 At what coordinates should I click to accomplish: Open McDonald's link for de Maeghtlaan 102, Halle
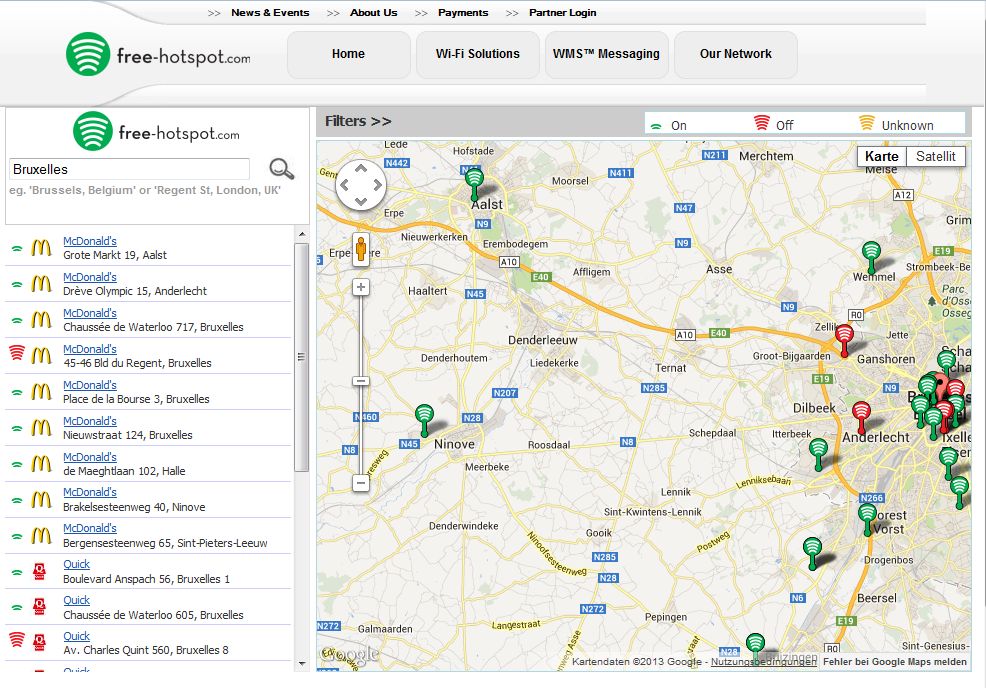coord(90,457)
